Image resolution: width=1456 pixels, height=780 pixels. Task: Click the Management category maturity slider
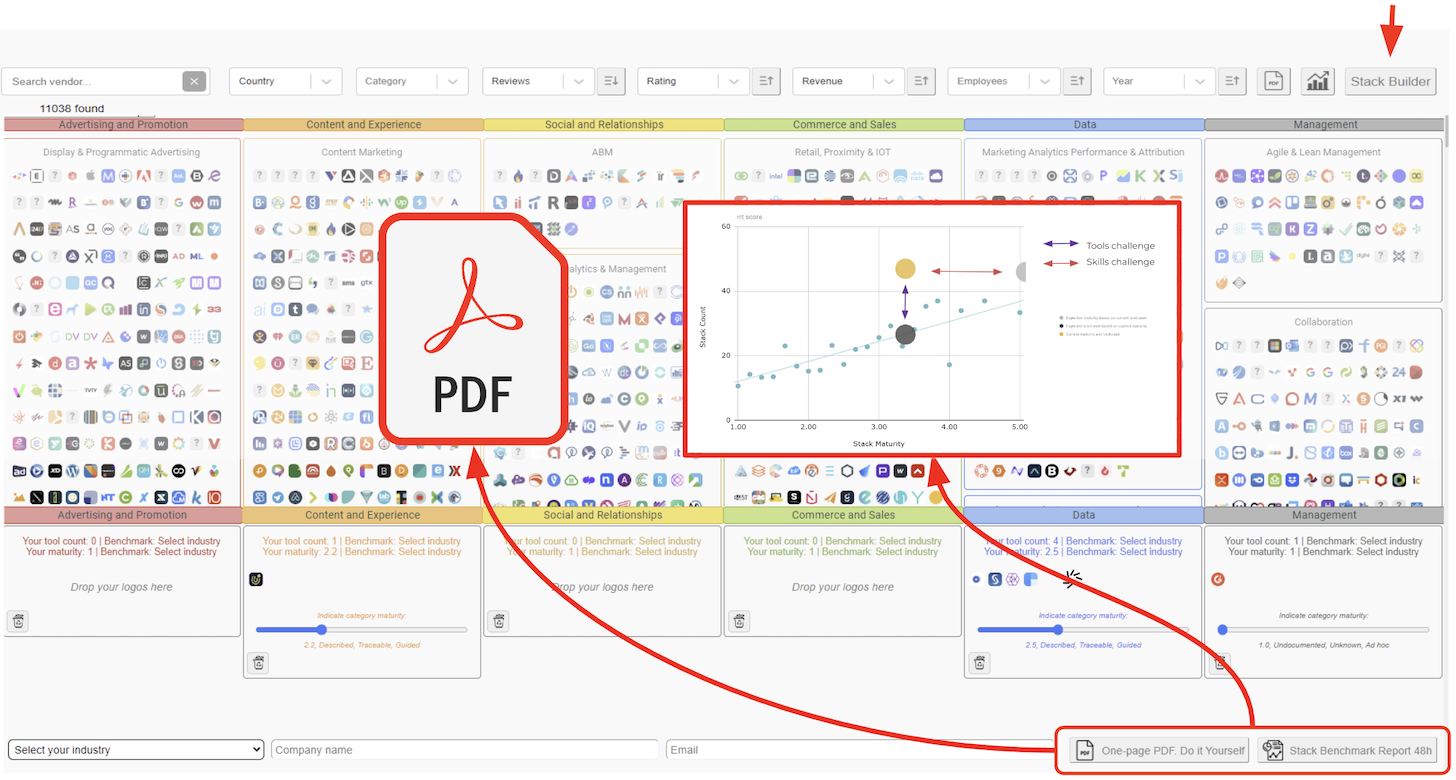[x=1324, y=630]
